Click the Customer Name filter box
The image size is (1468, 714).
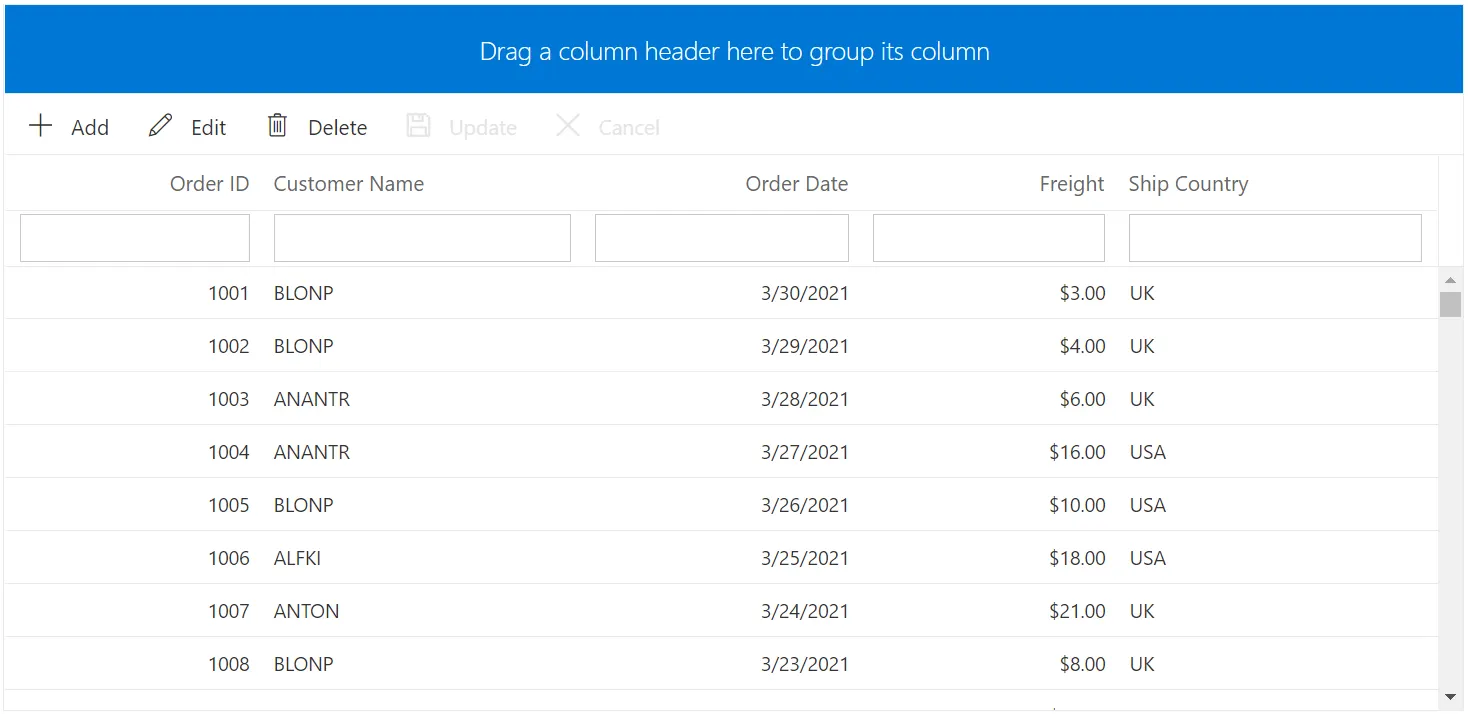(x=421, y=237)
